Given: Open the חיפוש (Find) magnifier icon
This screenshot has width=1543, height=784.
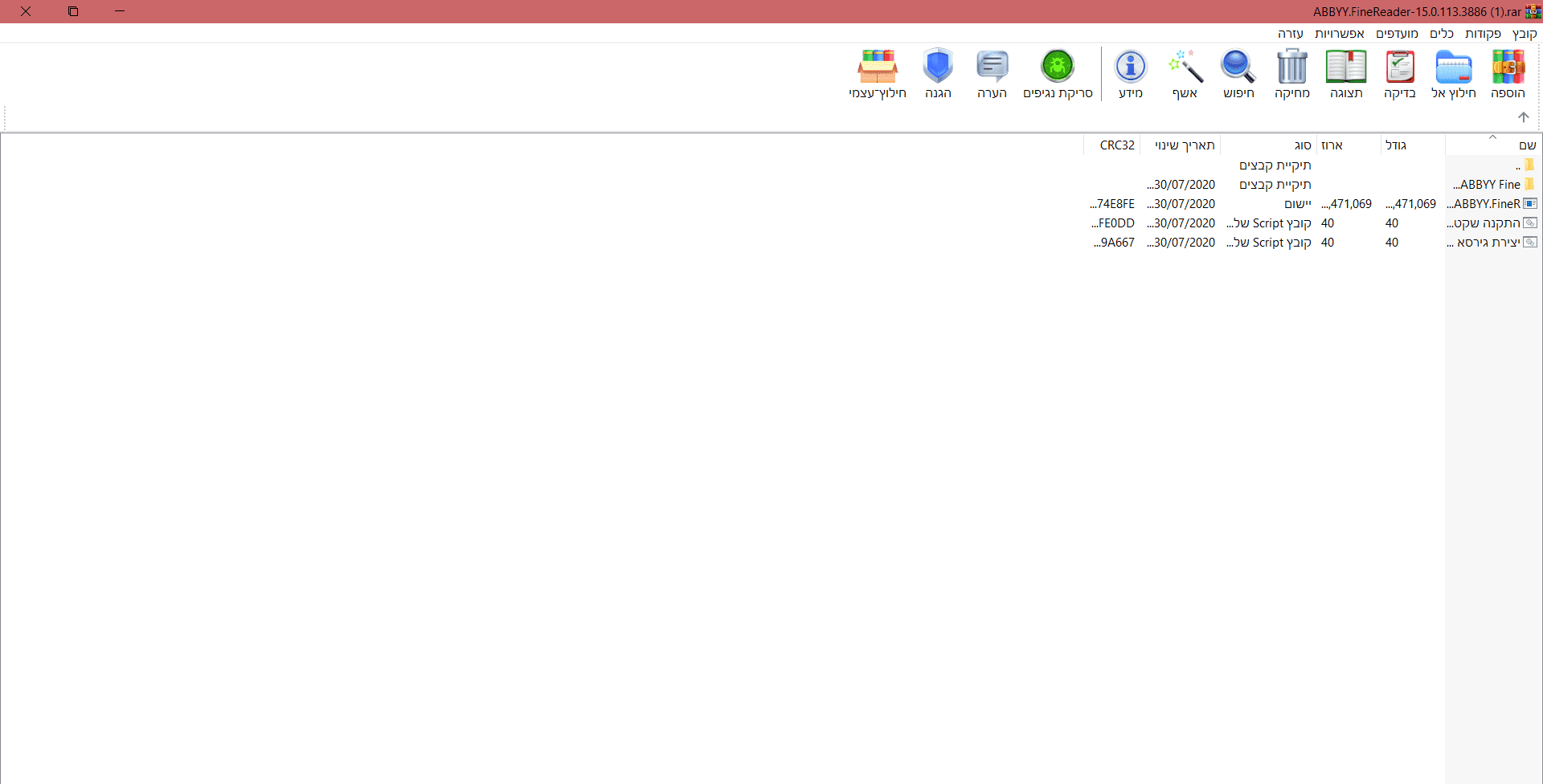Looking at the screenshot, I should click(x=1237, y=74).
